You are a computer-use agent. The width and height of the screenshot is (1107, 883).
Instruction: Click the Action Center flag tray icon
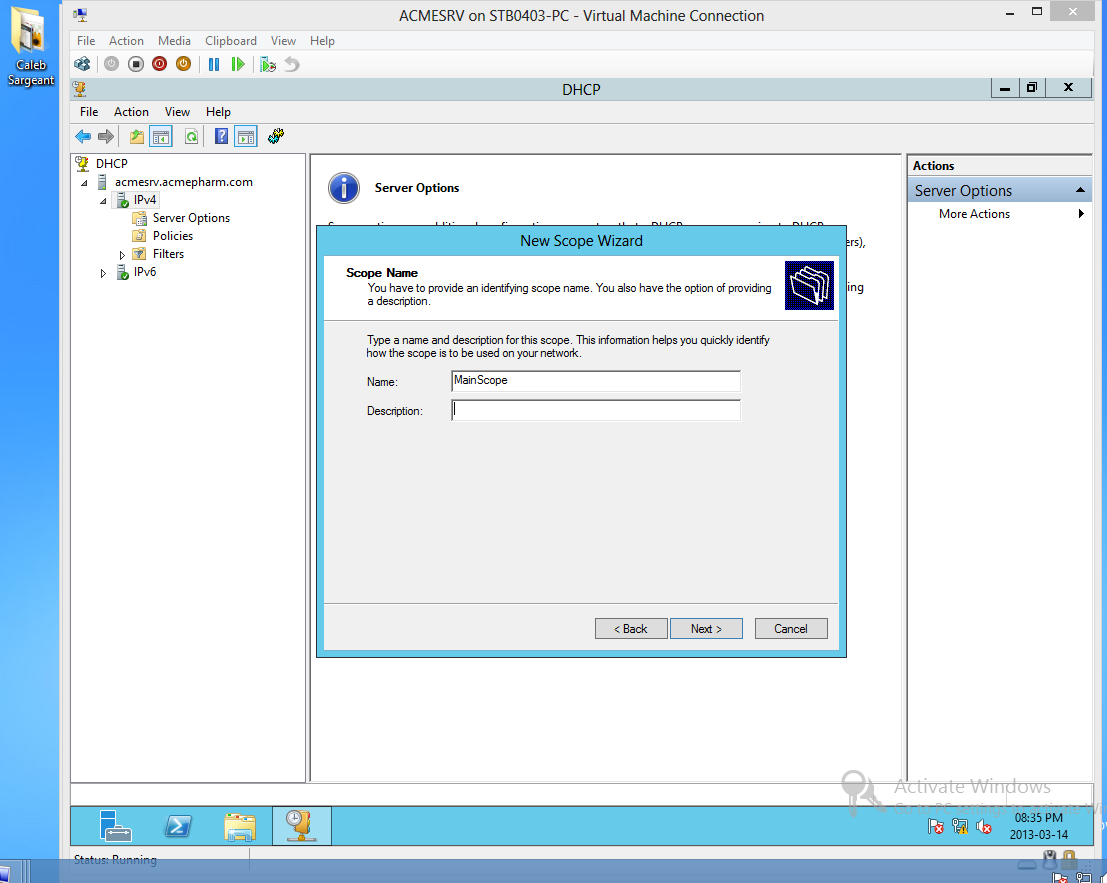click(x=936, y=826)
